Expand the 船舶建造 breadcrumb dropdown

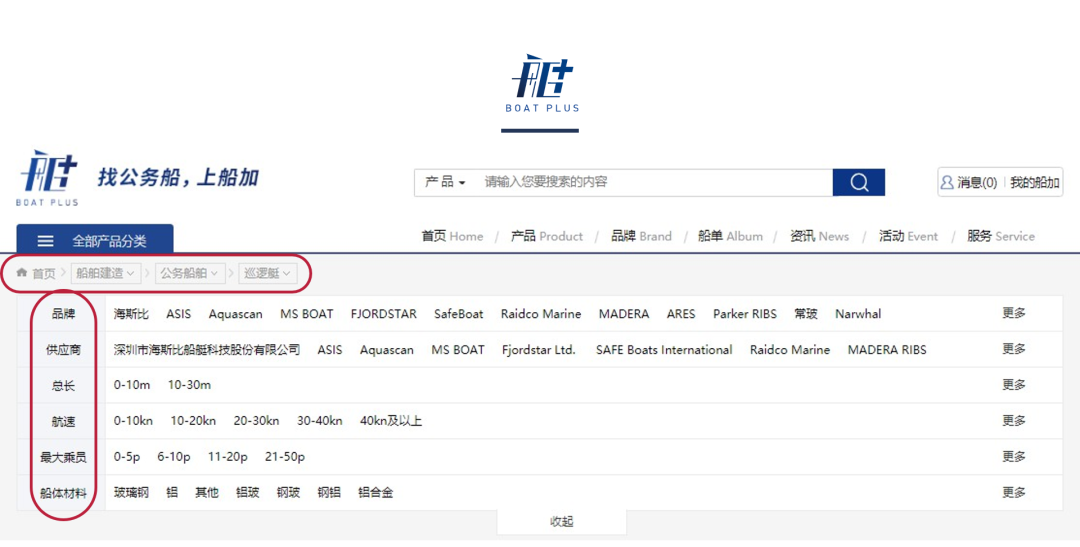coord(105,273)
